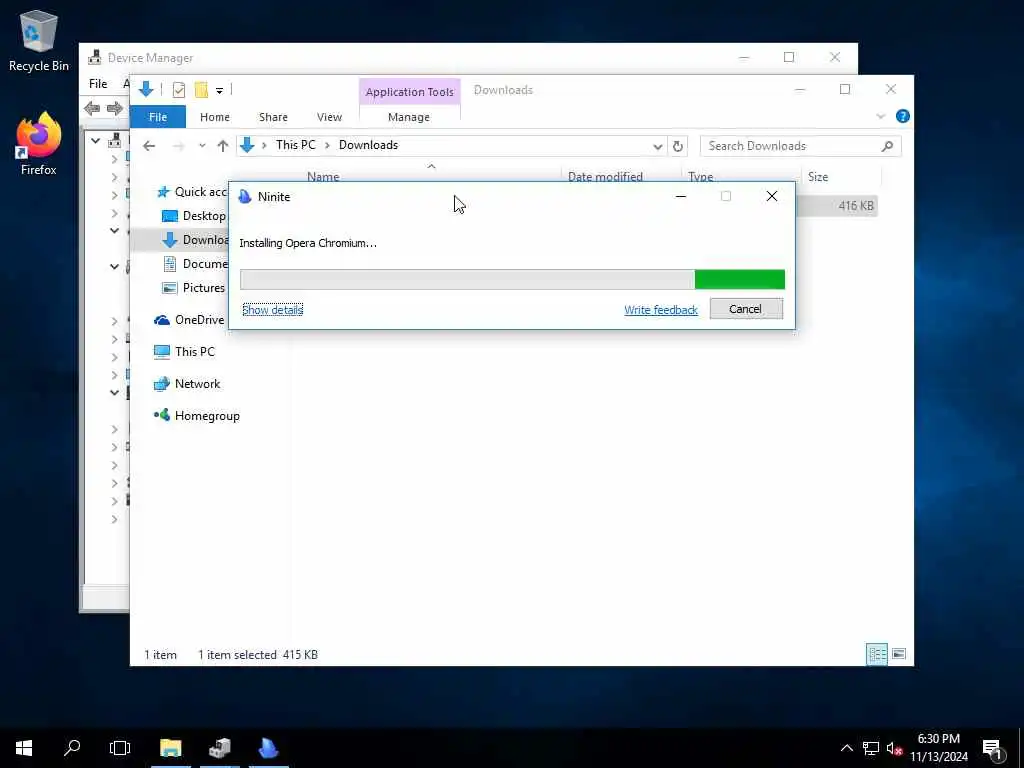Click the Search Downloads input field
Screen dimensions: 1024x768
pyautogui.click(x=800, y=146)
